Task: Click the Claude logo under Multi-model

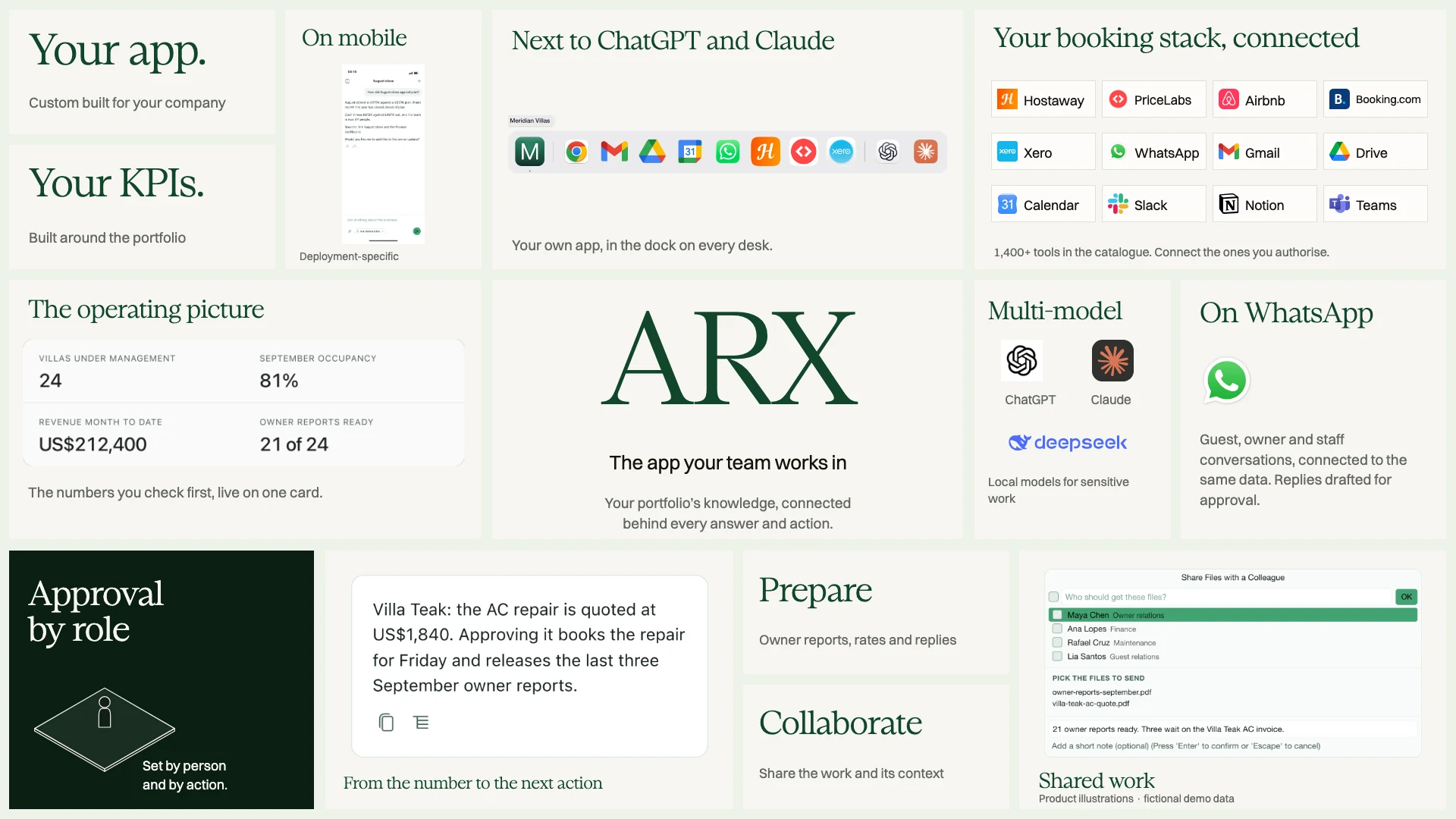Action: click(x=1112, y=360)
